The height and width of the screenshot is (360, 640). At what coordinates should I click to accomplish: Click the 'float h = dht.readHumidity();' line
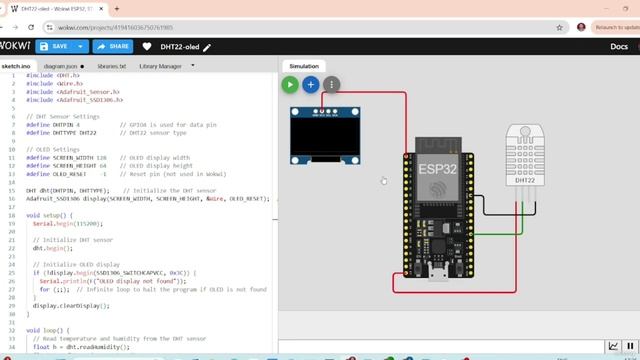[81, 347]
